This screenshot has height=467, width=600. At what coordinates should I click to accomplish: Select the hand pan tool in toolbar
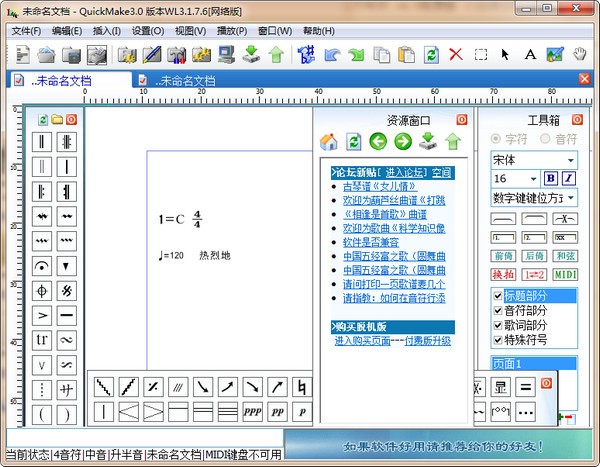tap(580, 54)
